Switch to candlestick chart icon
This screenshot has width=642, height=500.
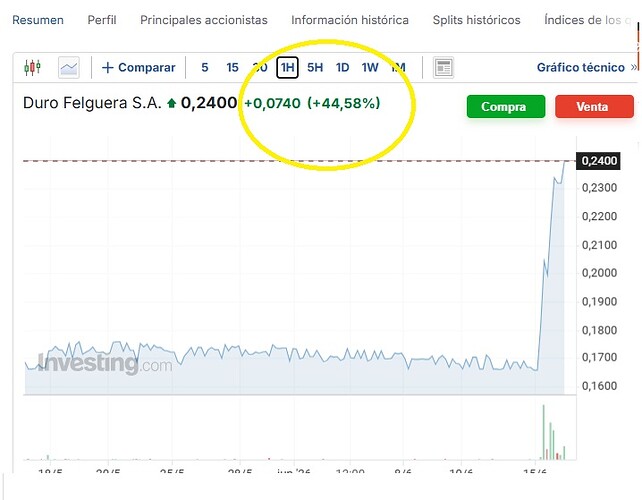tap(32, 67)
